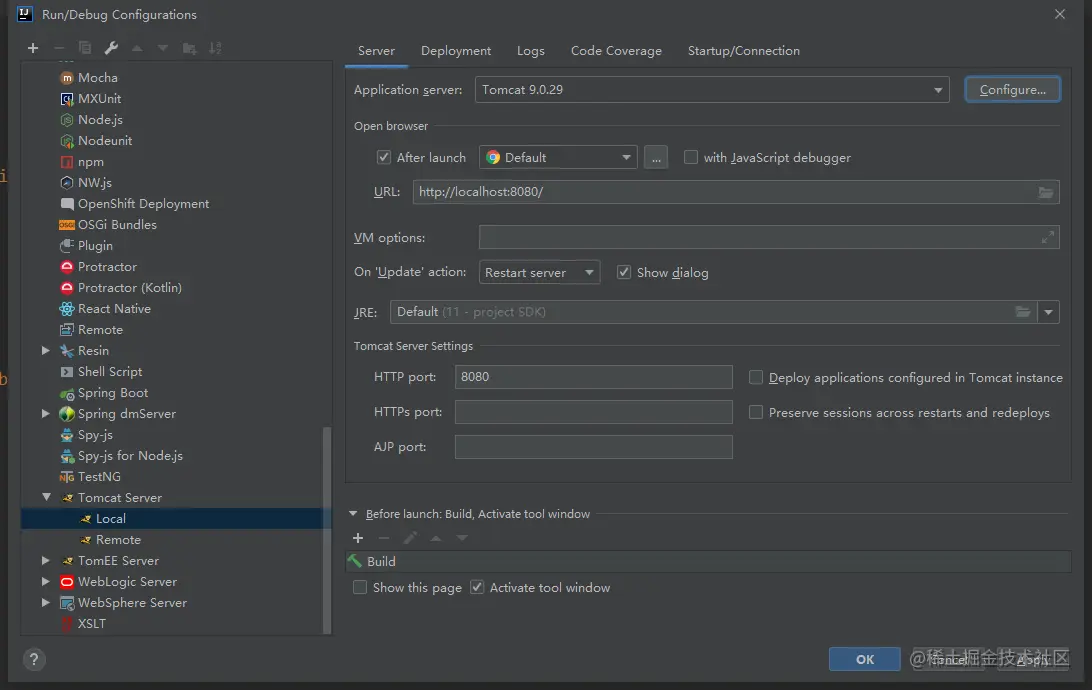Screen dimensions: 1092x690
Task: Click the browser ellipsis button
Action: [656, 157]
